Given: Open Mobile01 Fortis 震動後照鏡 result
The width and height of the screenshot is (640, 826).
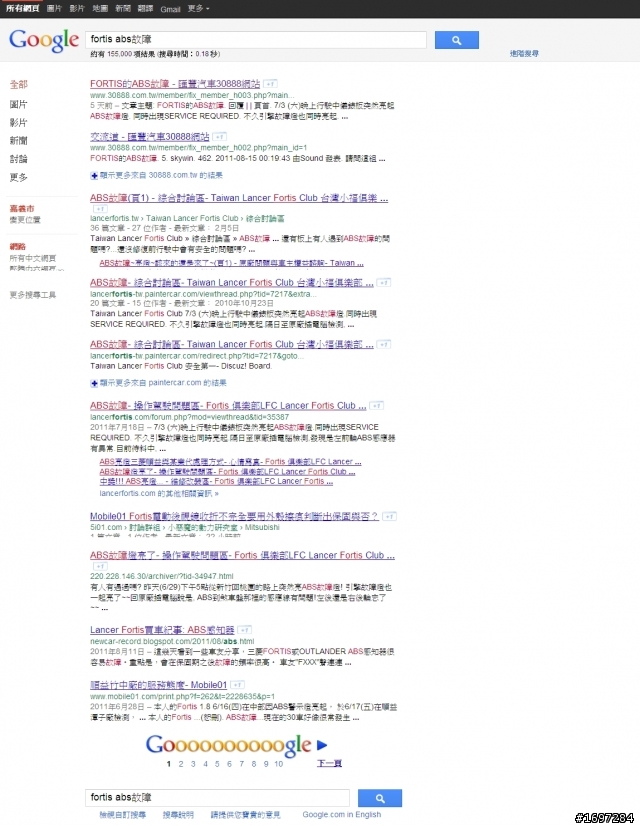Looking at the screenshot, I should 234,516.
